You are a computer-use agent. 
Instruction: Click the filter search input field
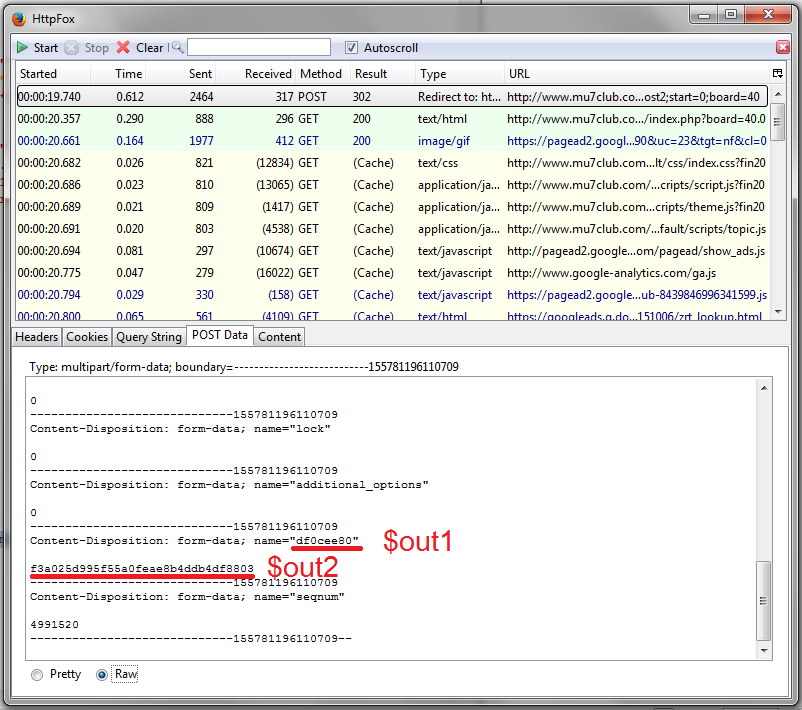[x=259, y=47]
